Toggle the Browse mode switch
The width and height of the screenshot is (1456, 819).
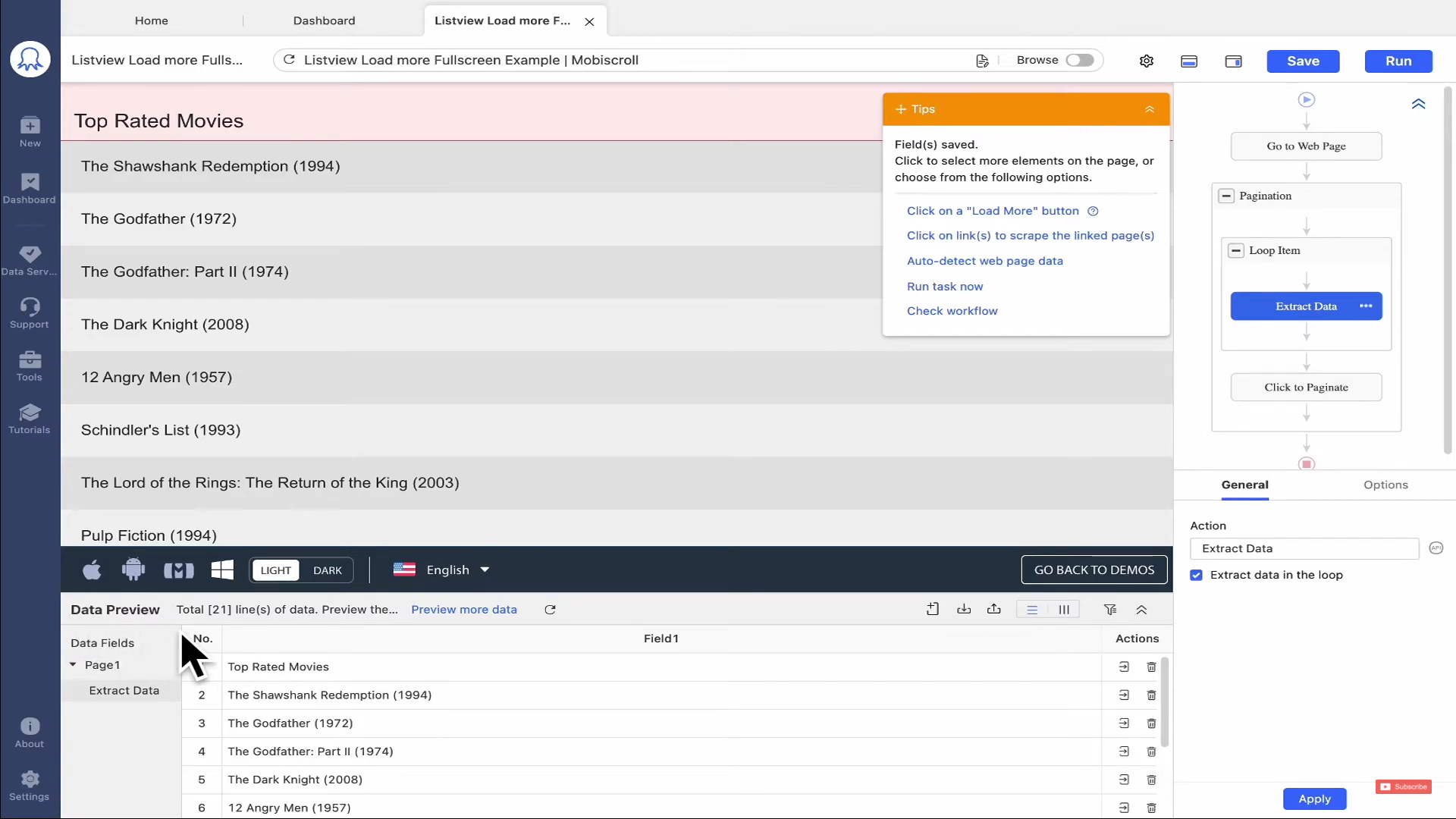pos(1079,61)
